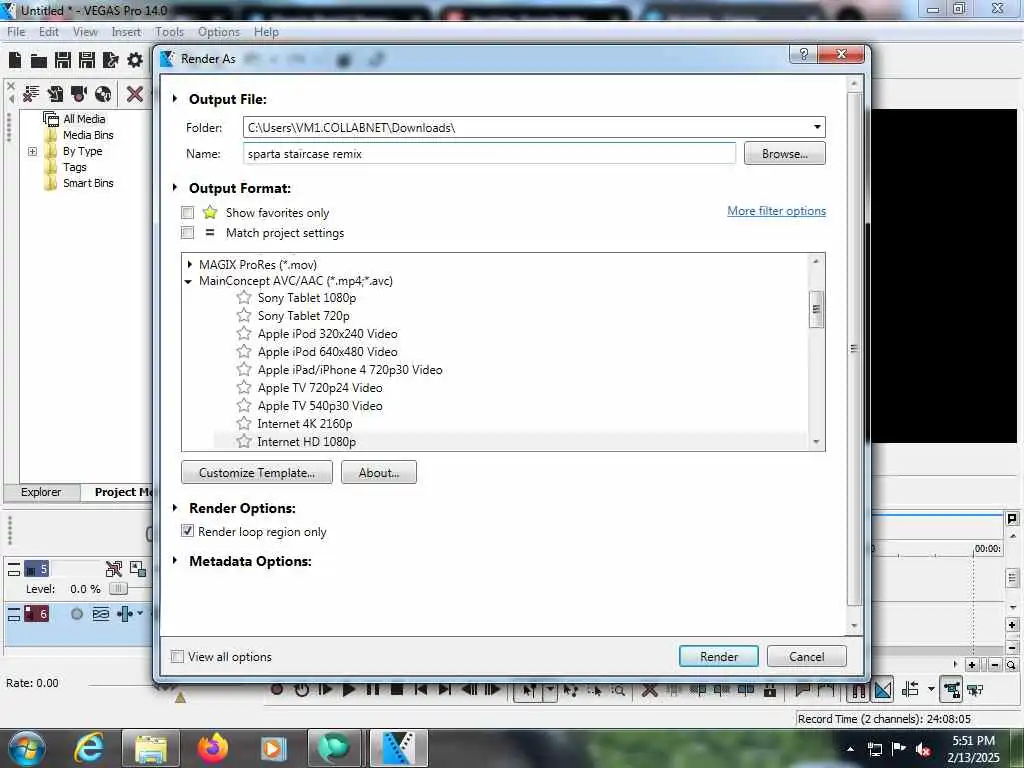The width and height of the screenshot is (1024, 768).
Task: Toggle Auto Ripple icon
Action: pos(910,689)
